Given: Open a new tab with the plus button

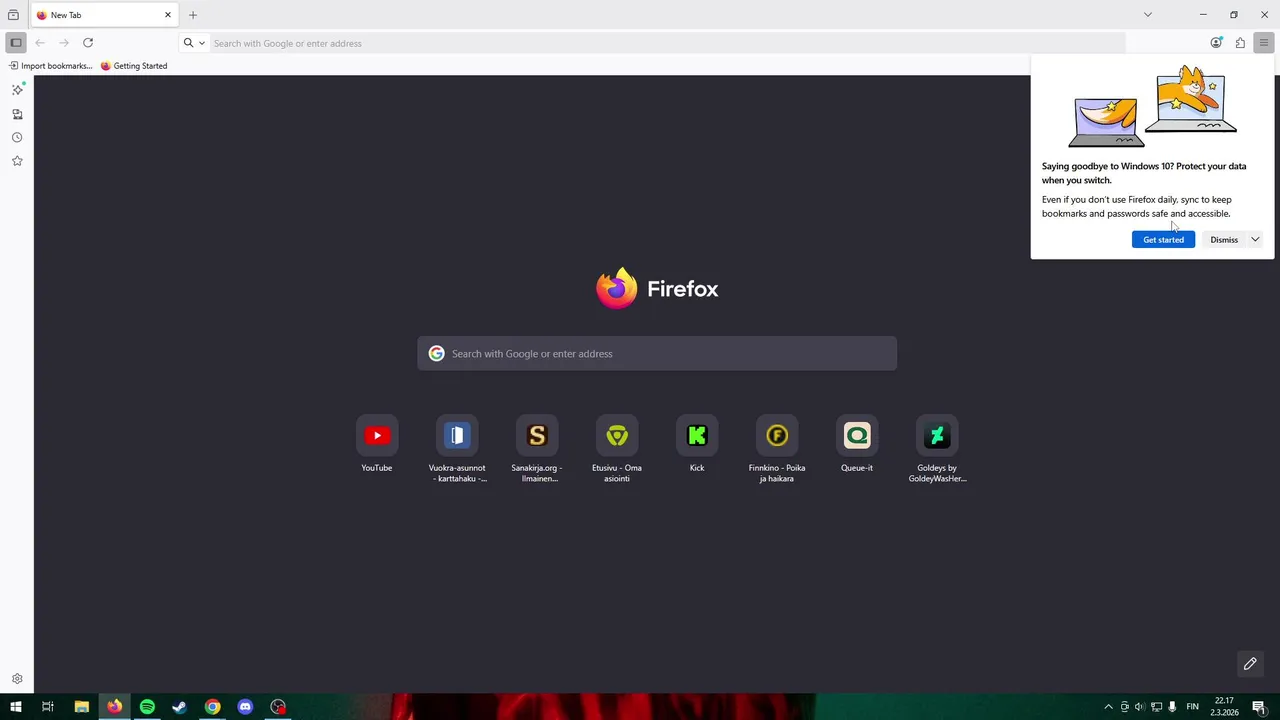Looking at the screenshot, I should click(193, 15).
